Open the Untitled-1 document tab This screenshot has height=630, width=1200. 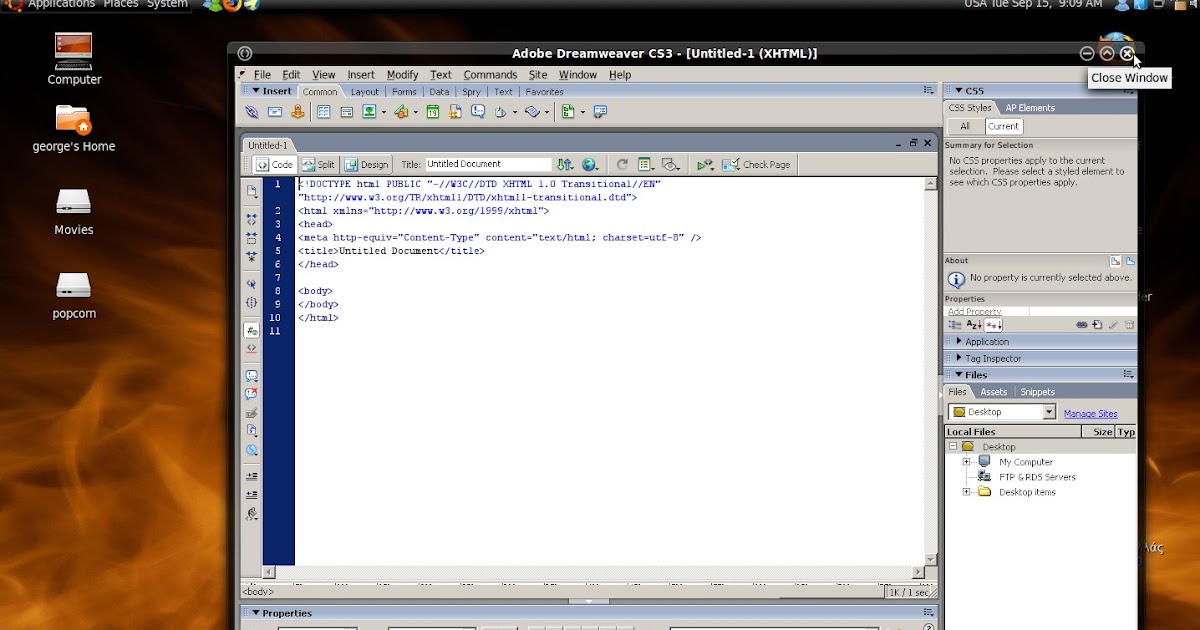[x=267, y=145]
